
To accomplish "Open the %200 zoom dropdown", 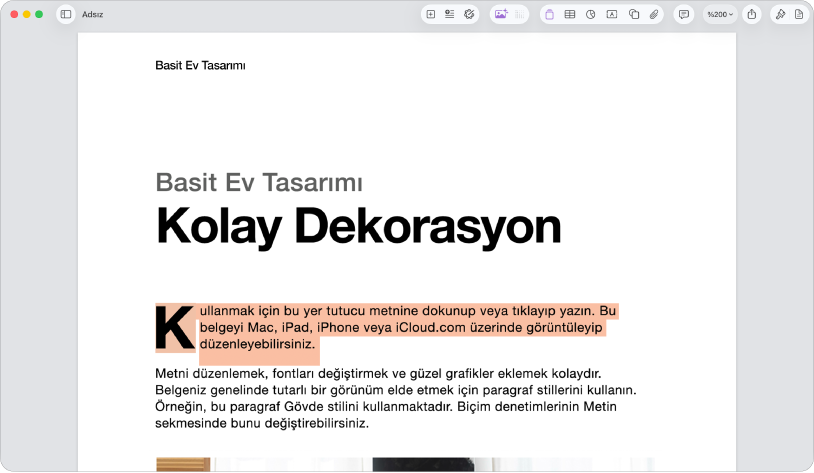I will [x=721, y=15].
